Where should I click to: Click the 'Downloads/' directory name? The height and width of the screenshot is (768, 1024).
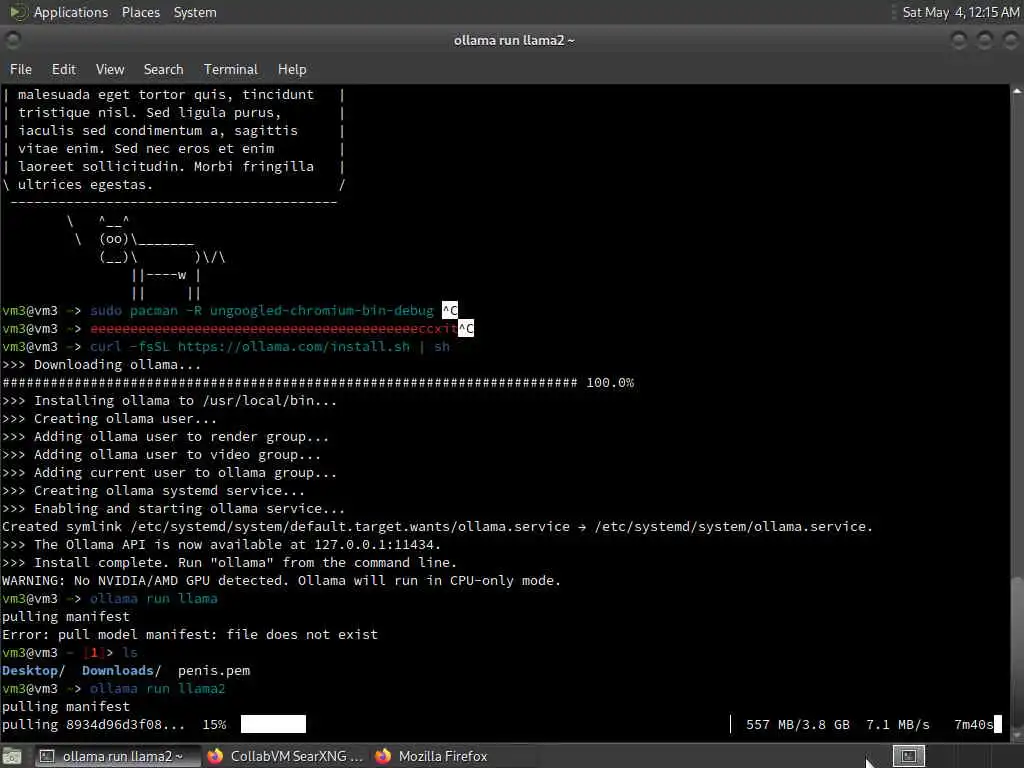121,671
